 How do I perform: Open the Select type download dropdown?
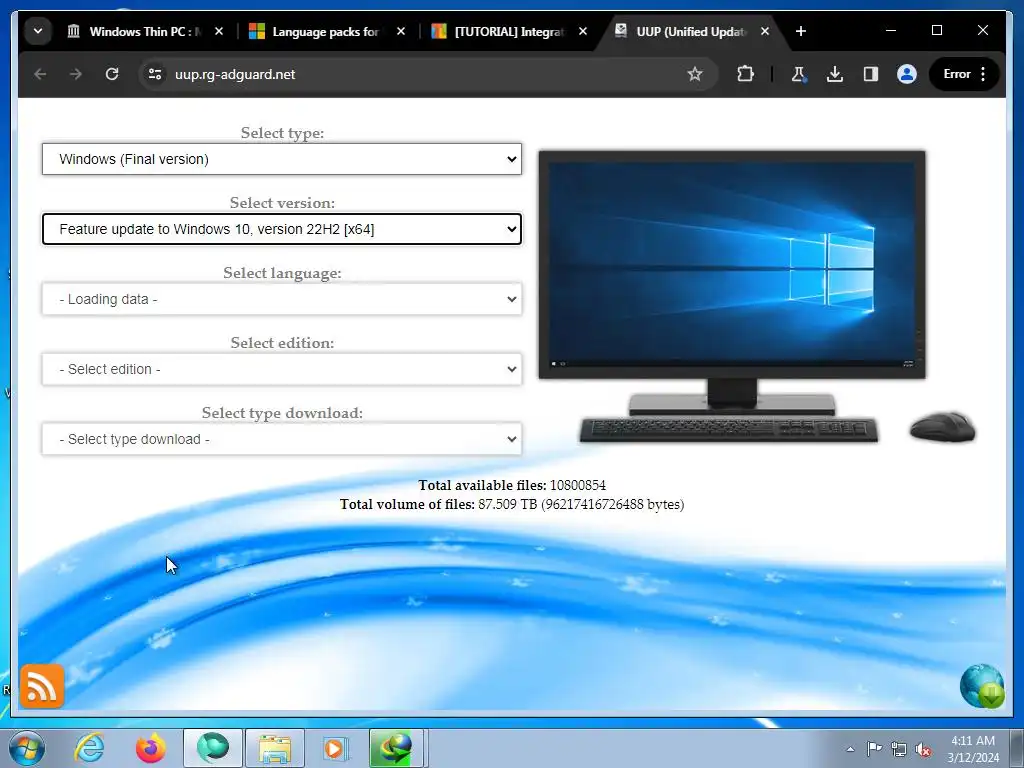[x=281, y=439]
